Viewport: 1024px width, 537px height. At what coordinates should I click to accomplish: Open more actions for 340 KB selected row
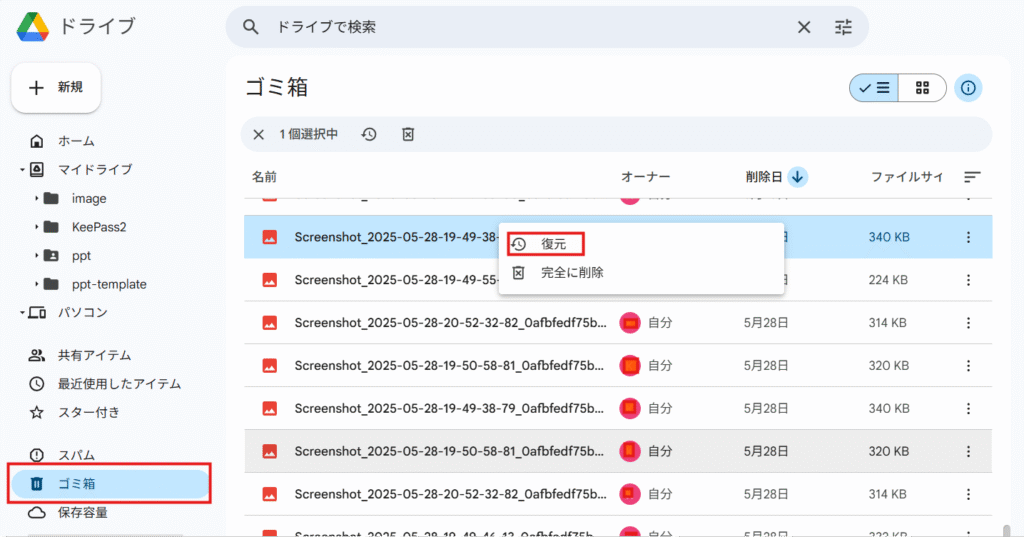coord(968,237)
